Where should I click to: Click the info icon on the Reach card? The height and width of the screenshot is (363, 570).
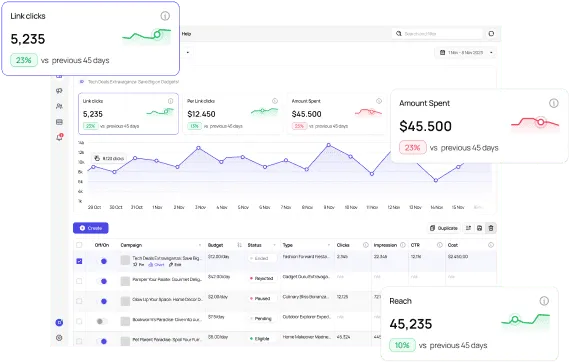point(544,301)
